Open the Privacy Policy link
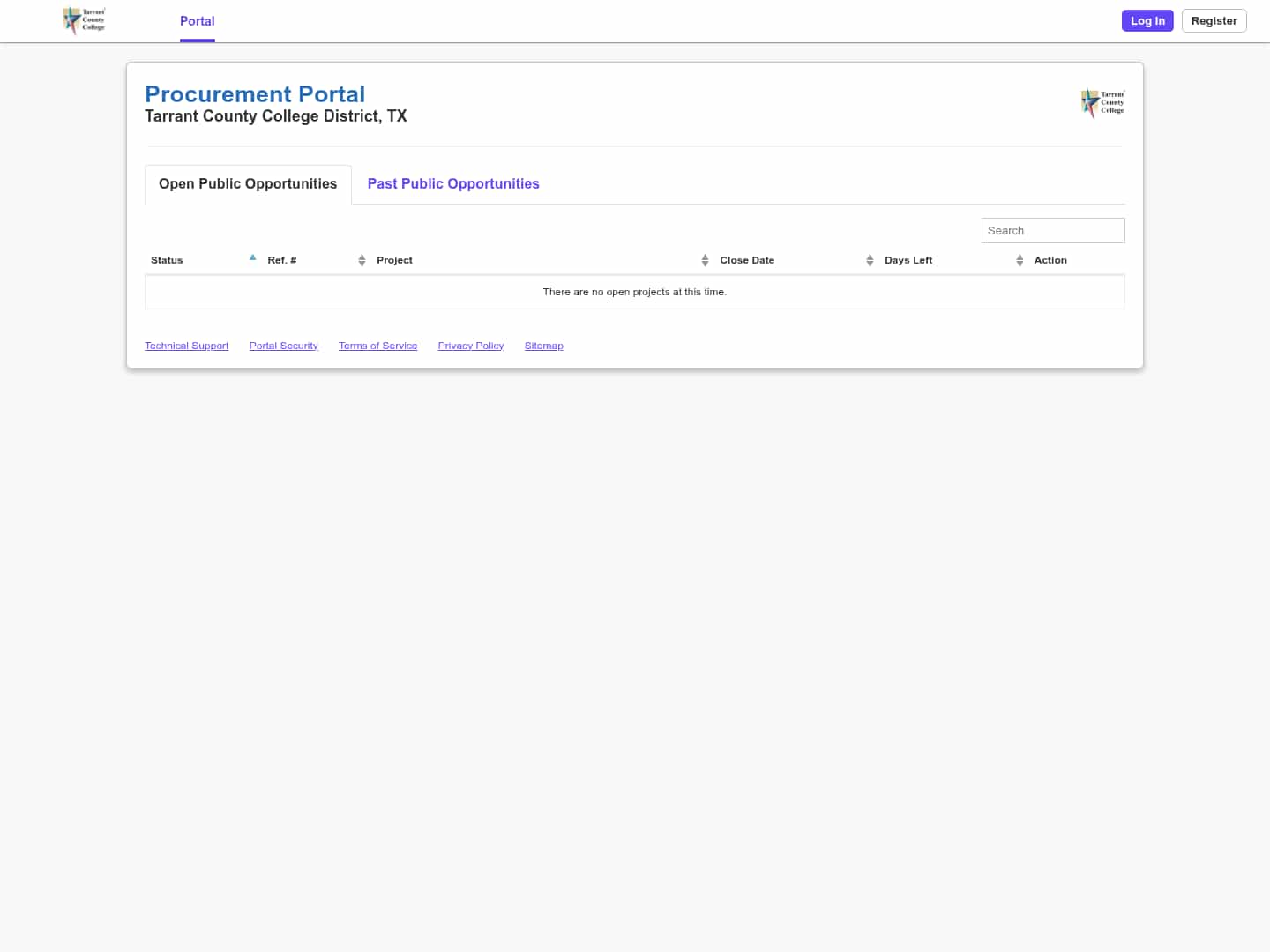 click(471, 346)
